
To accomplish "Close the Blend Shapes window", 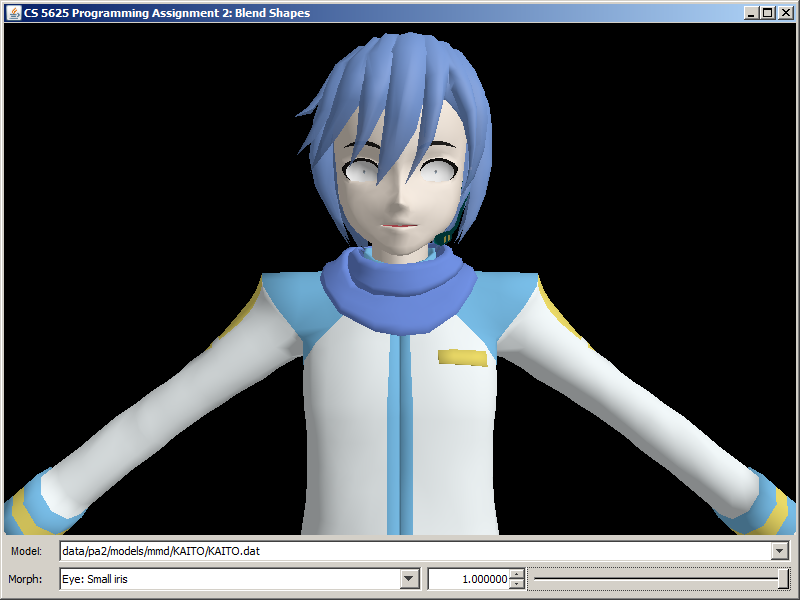I will 784,13.
